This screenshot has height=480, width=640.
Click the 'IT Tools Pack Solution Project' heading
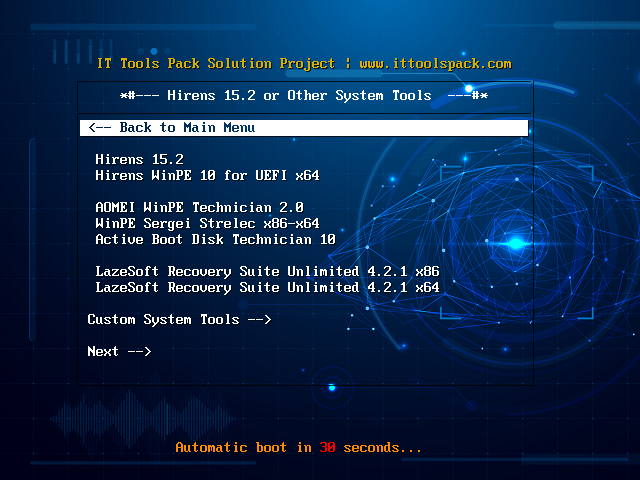216,64
